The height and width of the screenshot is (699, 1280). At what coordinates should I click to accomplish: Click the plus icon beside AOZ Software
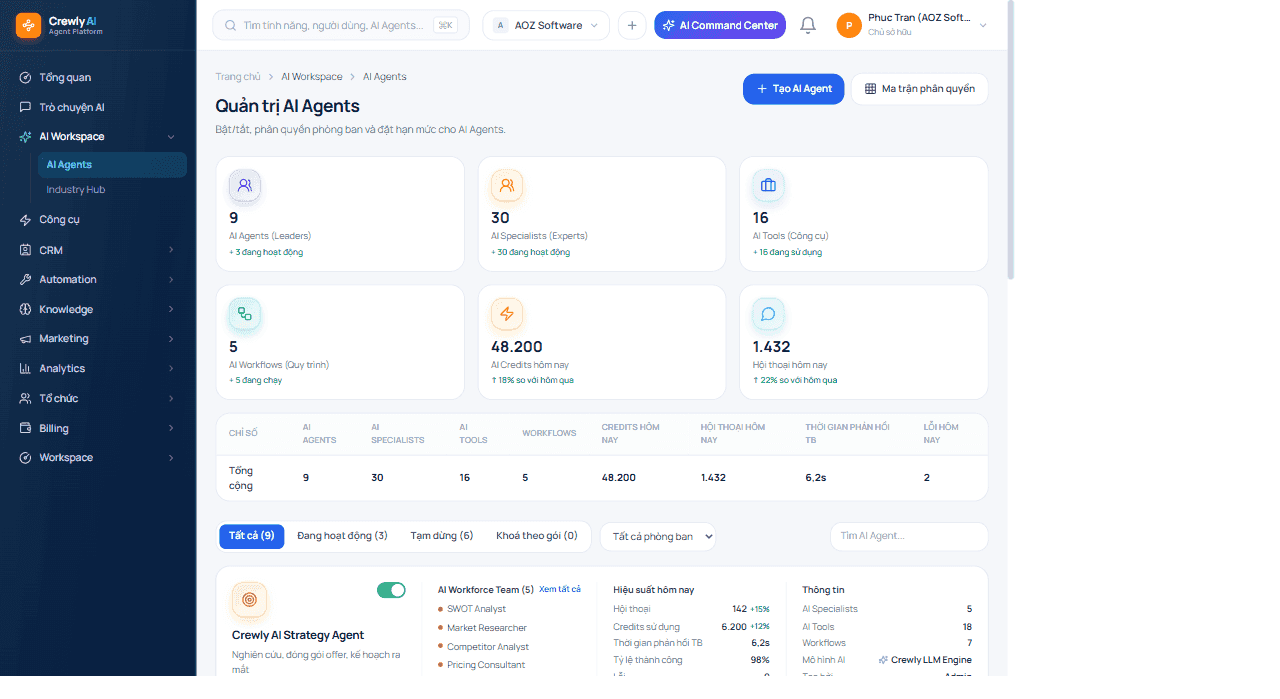[632, 25]
